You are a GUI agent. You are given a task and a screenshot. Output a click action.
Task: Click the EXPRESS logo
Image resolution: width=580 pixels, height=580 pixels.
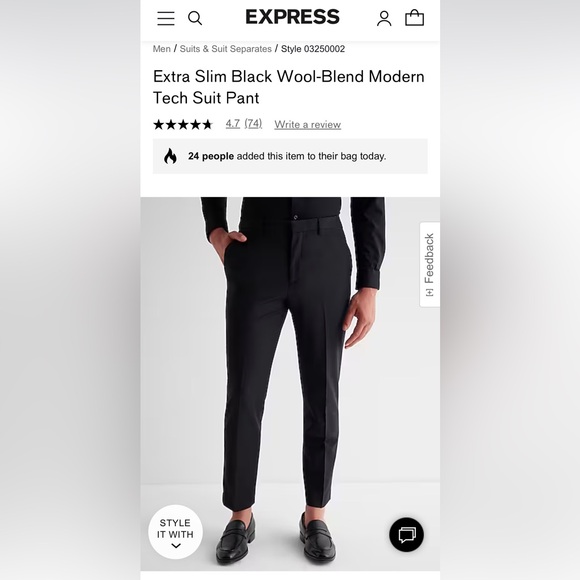click(292, 17)
